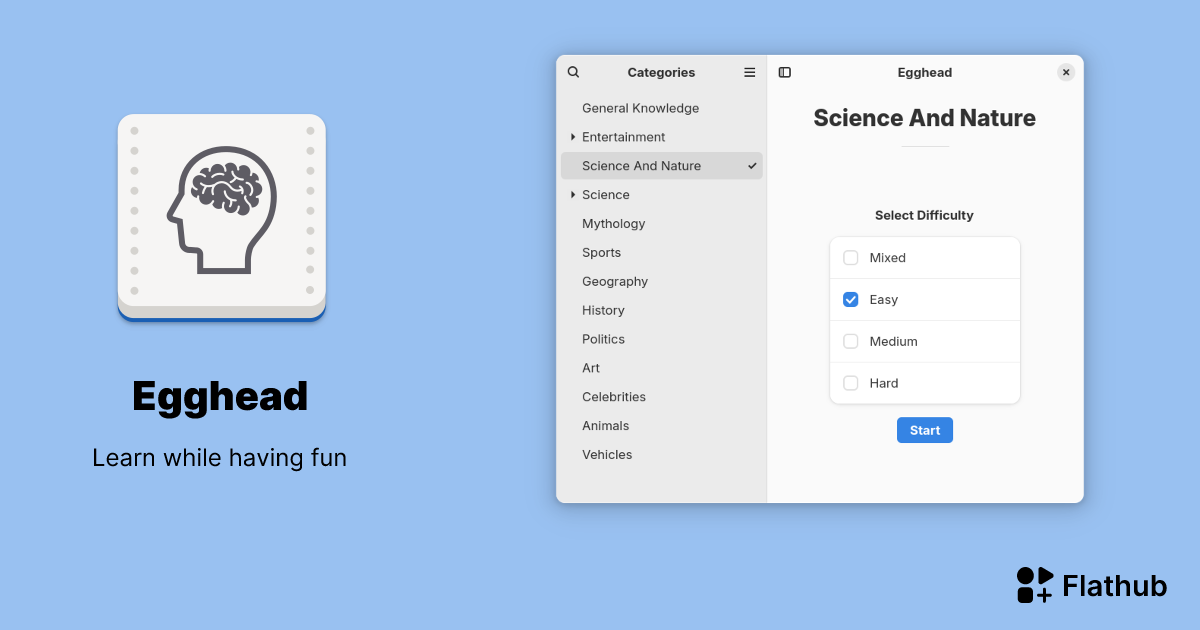This screenshot has width=1200, height=630.
Task: Choose the Geography category
Action: pos(614,281)
